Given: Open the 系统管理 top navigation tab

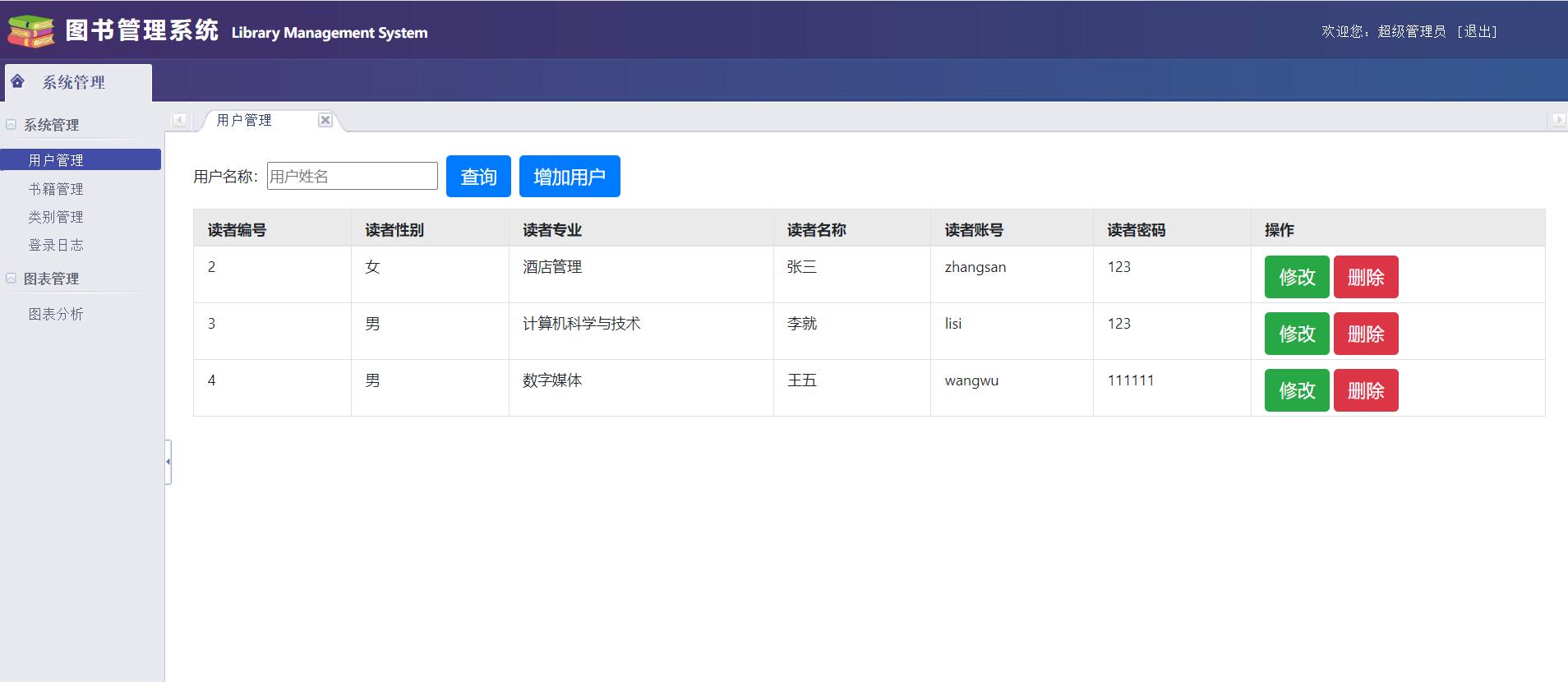Looking at the screenshot, I should [78, 82].
